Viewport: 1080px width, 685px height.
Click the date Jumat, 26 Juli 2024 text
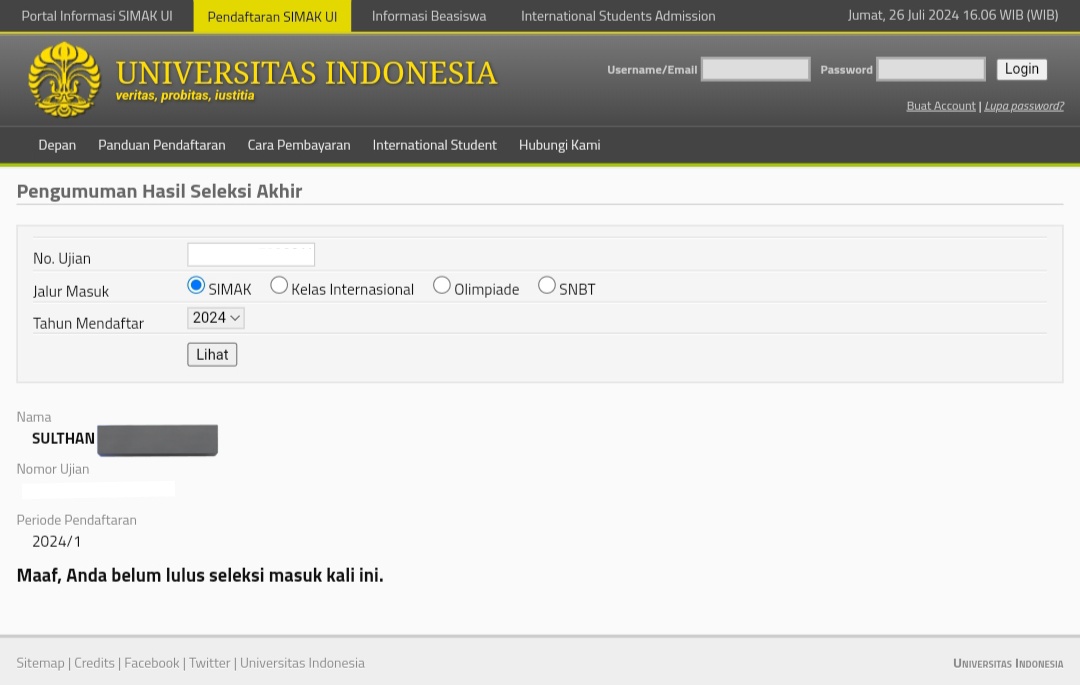[953, 15]
